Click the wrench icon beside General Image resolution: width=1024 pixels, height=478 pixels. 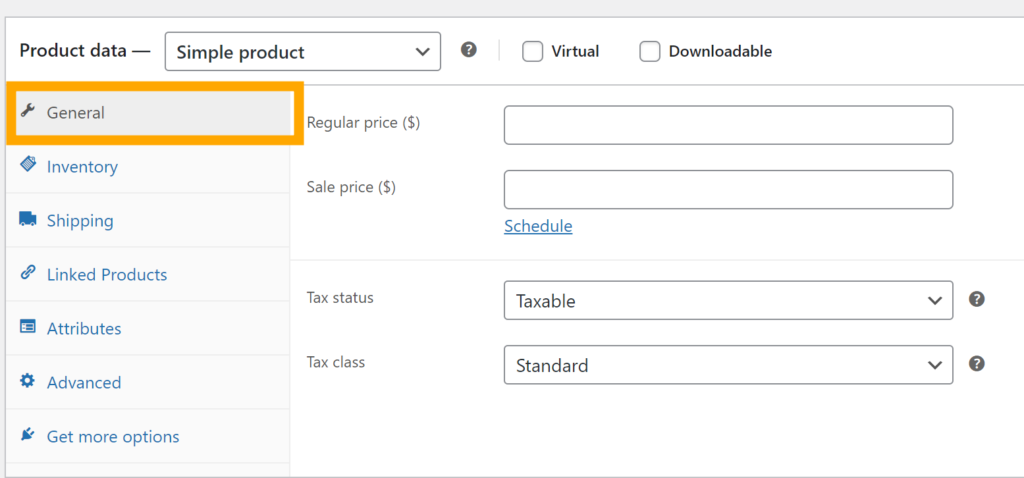(x=28, y=111)
